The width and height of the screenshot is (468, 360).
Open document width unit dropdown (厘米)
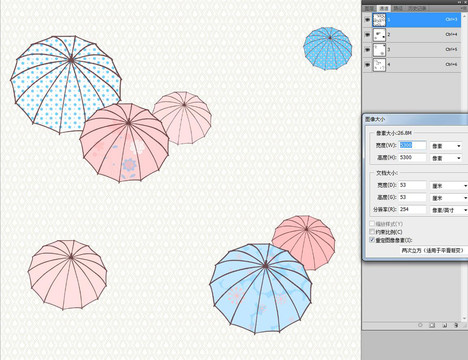[x=449, y=186]
